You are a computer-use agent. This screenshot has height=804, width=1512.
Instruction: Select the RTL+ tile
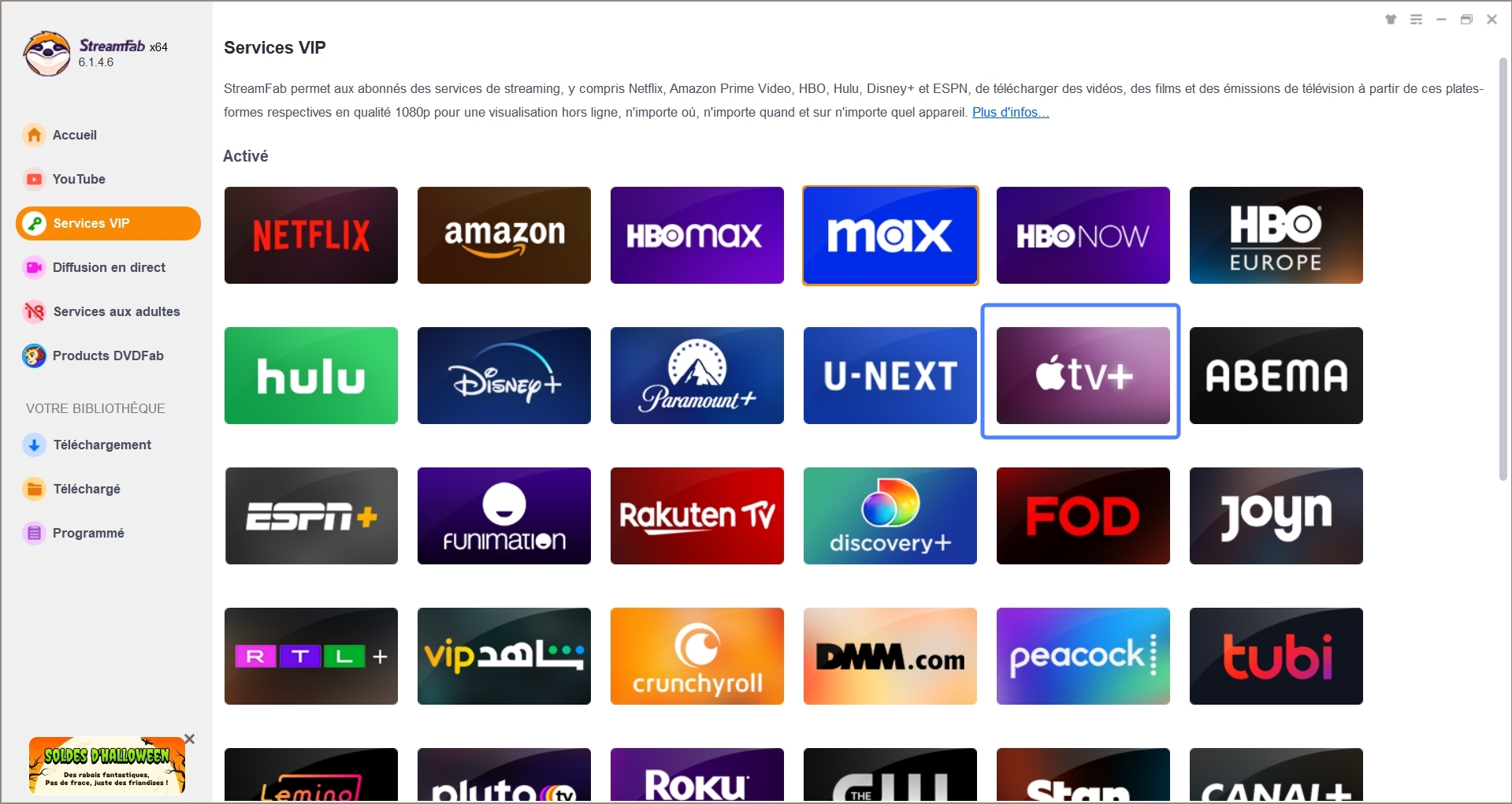[310, 656]
